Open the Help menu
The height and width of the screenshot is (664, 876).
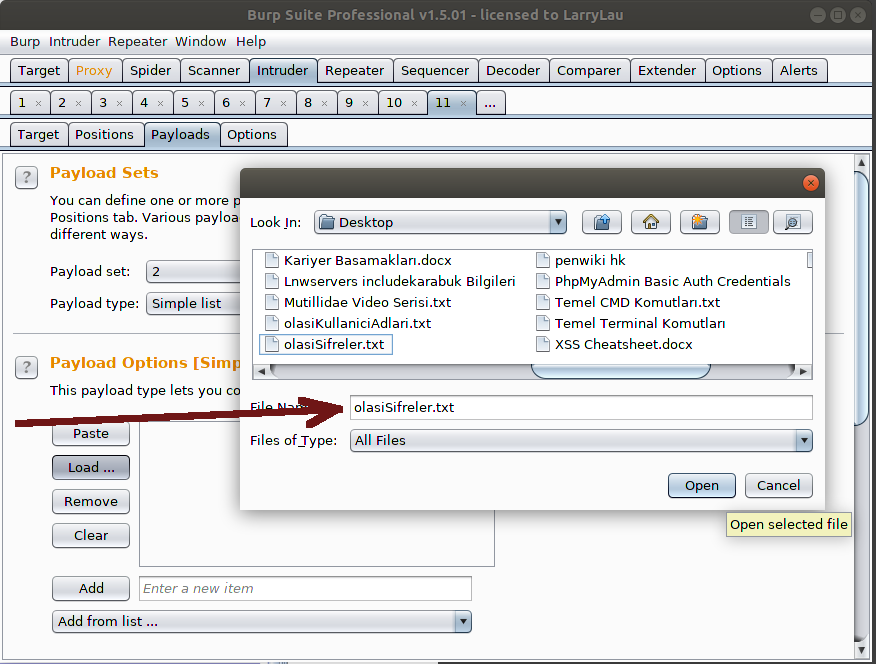click(x=251, y=41)
